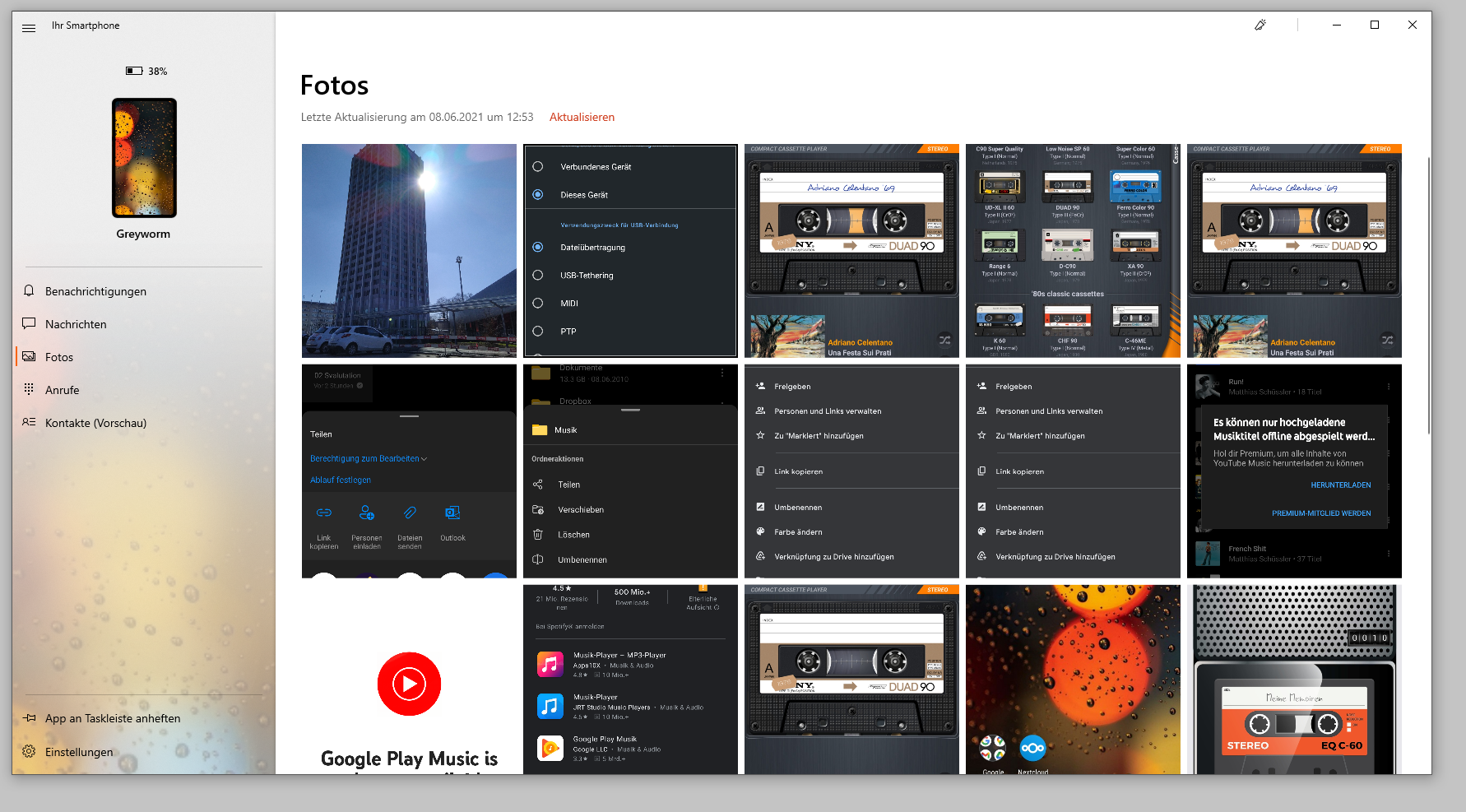Open the orange STEREO EQ C-60 cassette photo
The width and height of the screenshot is (1466, 812).
[x=1294, y=680]
